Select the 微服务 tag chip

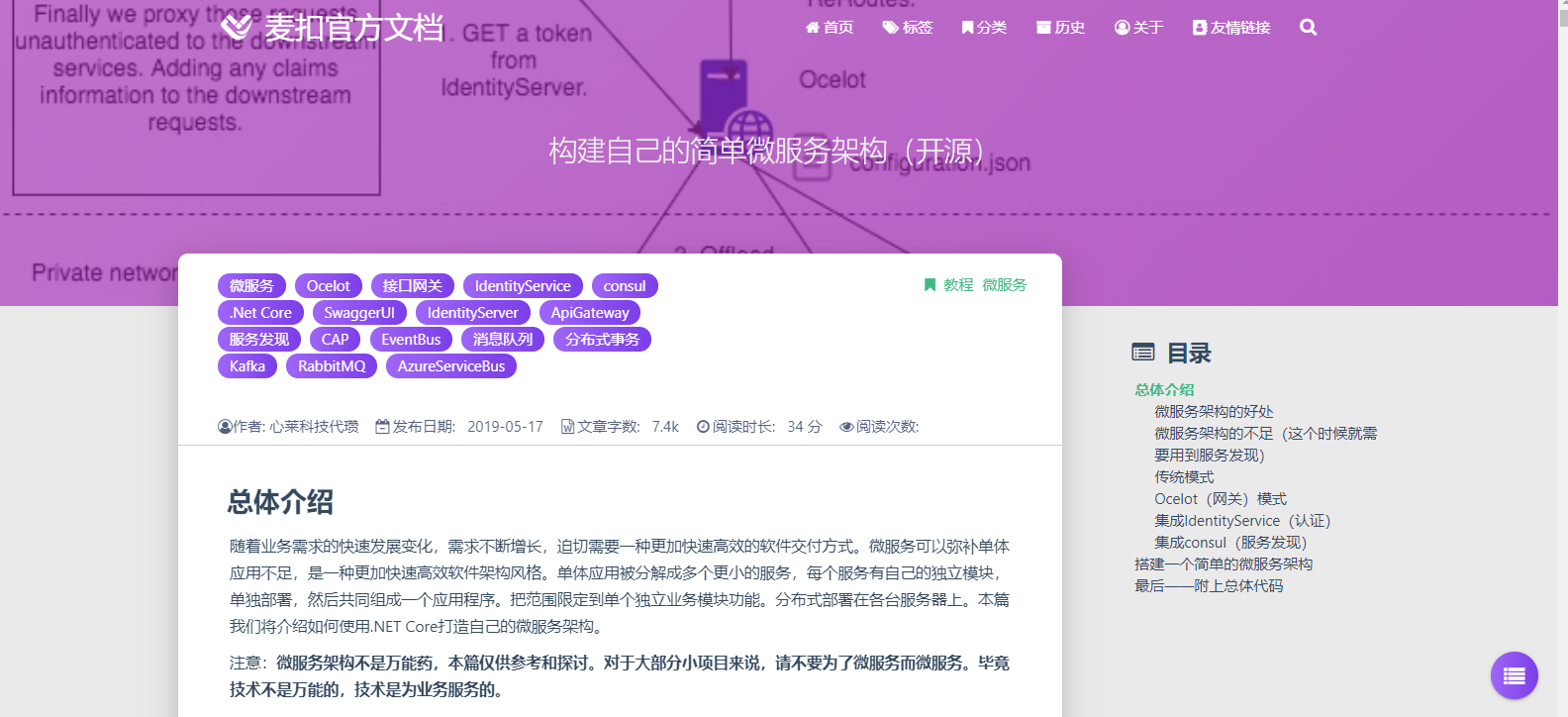point(251,286)
